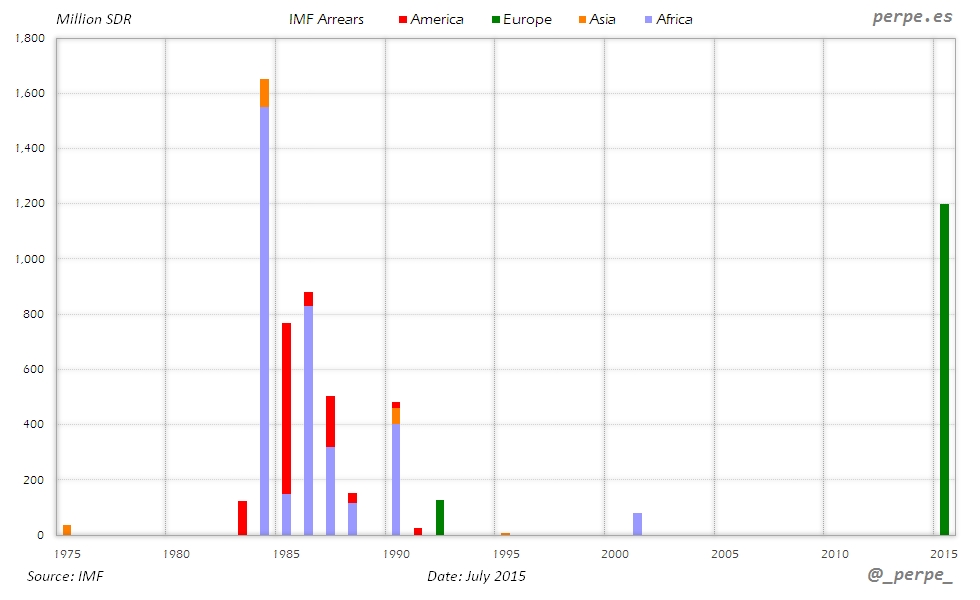Click the small purple 2001 Africa bar

637,524
